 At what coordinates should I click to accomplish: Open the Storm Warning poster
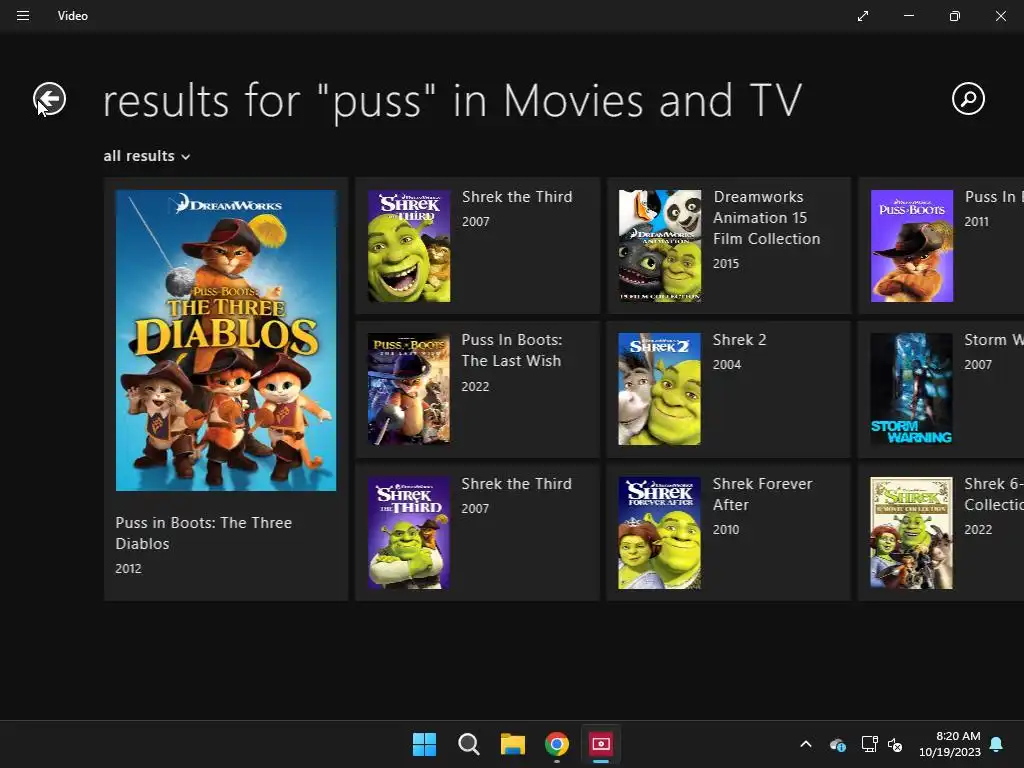pos(912,389)
